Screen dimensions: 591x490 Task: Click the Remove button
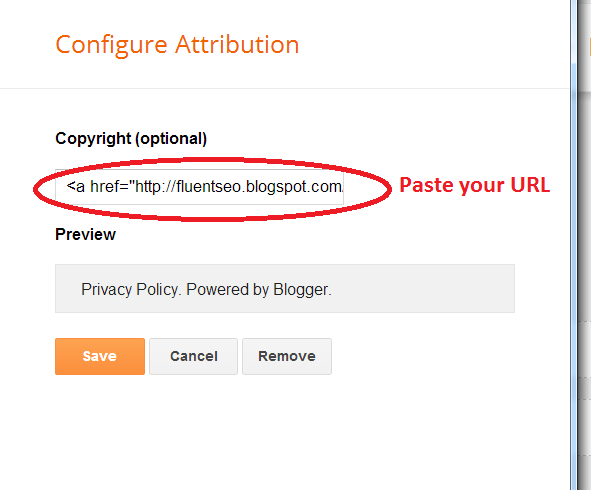287,356
